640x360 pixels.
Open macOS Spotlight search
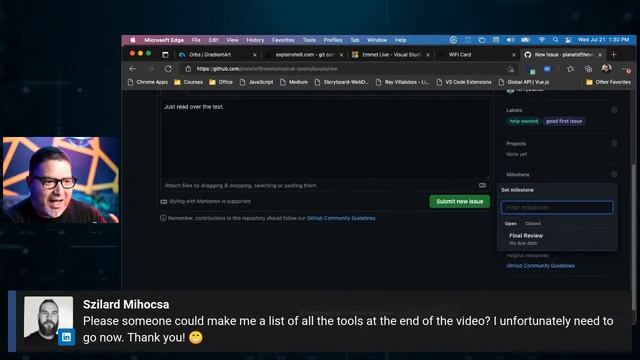point(556,40)
